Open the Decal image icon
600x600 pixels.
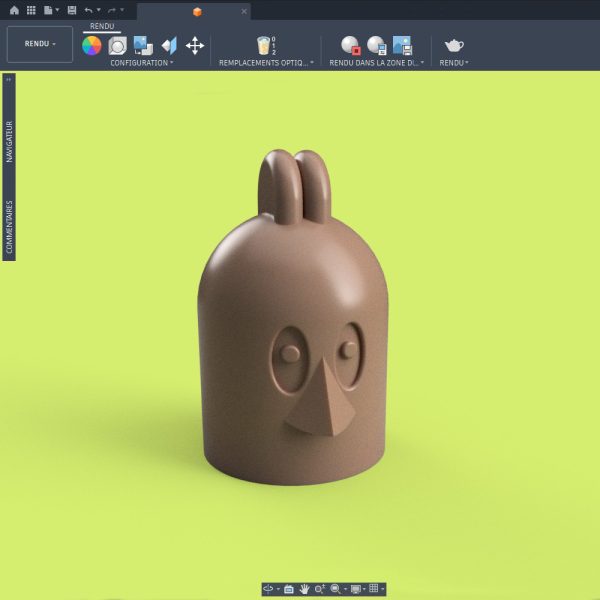coord(143,46)
